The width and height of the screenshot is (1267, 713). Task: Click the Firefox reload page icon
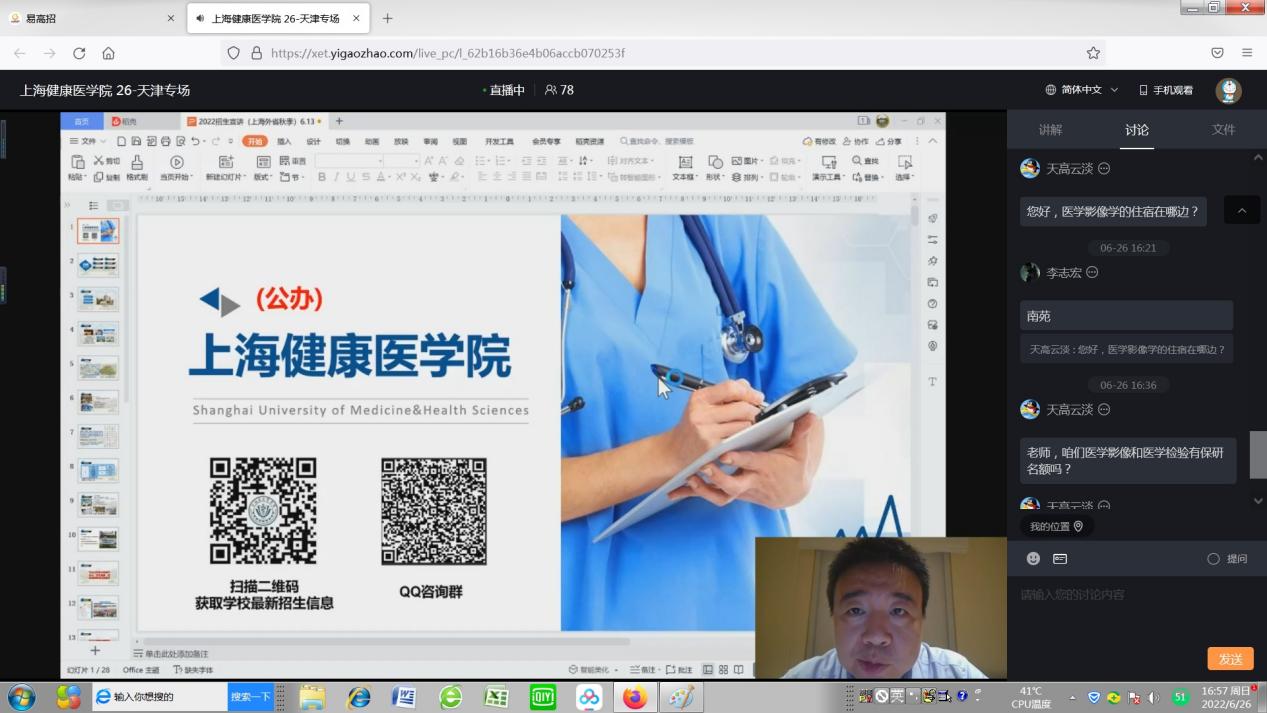[79, 53]
